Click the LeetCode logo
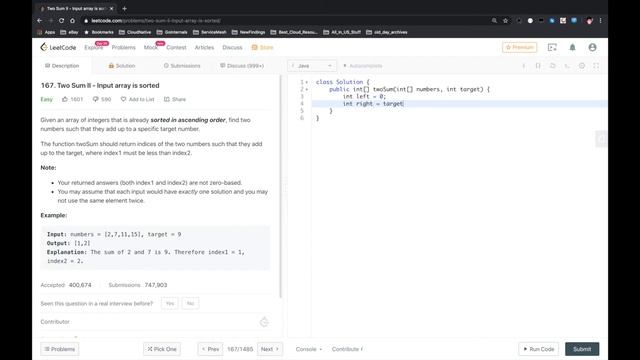640x360 pixels. pyautogui.click(x=58, y=47)
